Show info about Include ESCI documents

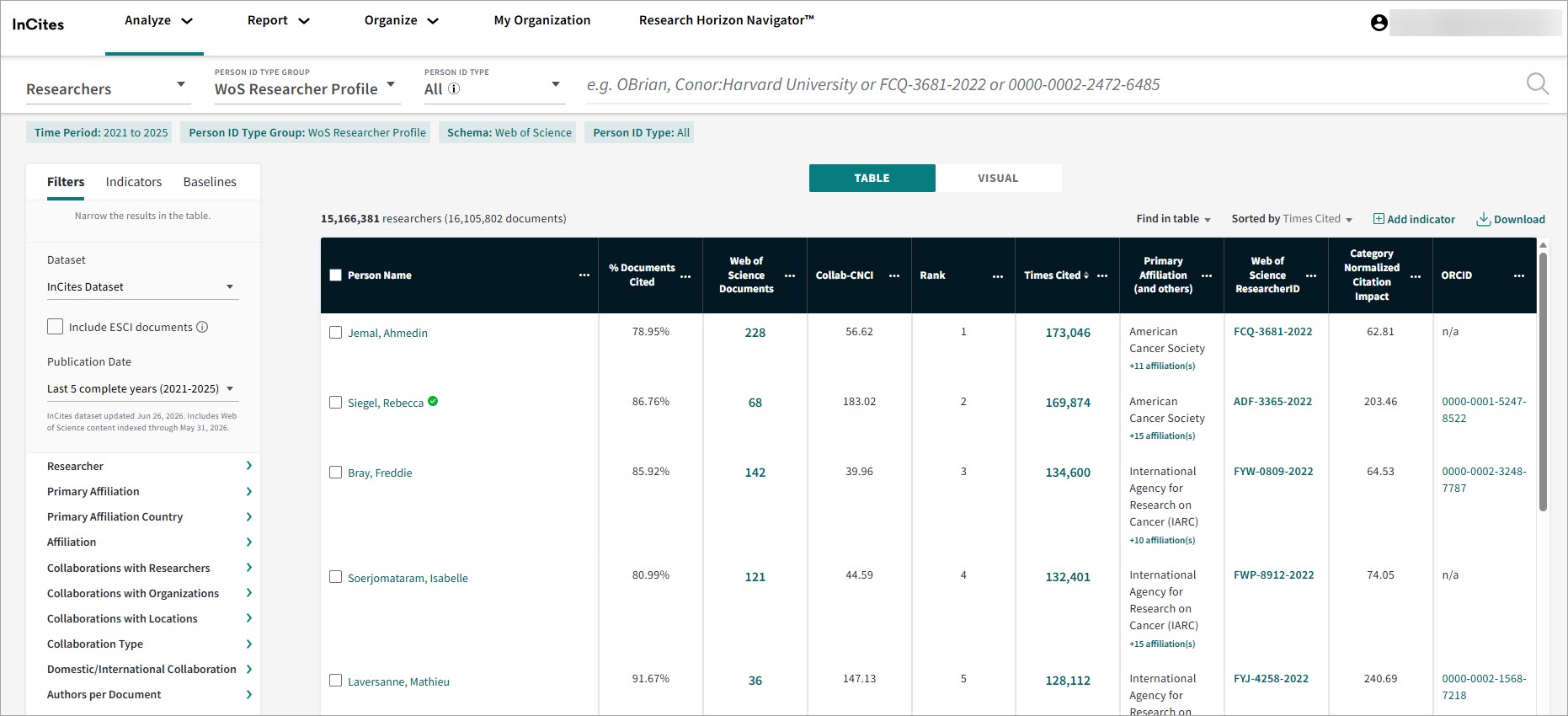(202, 327)
